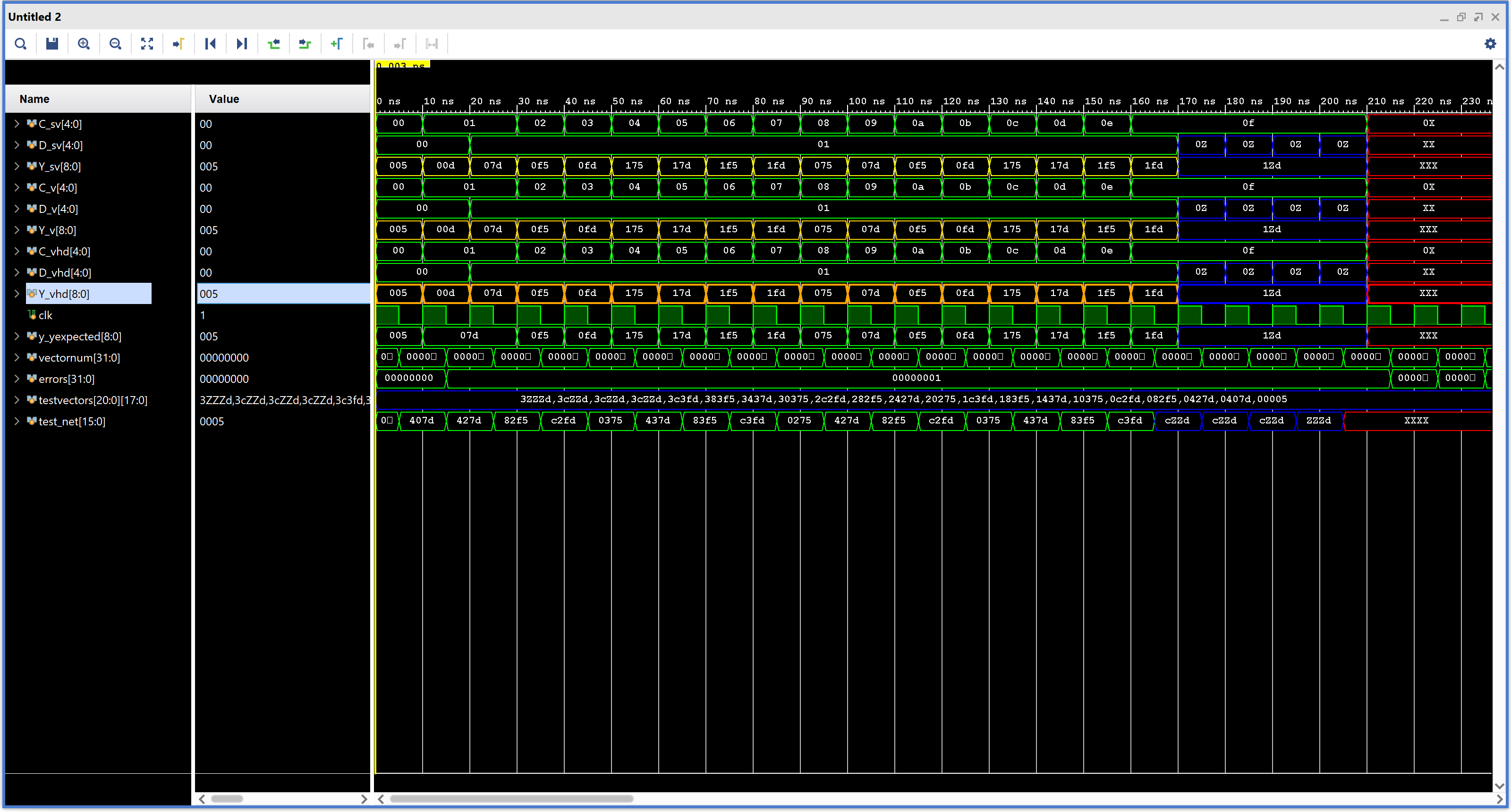This screenshot has width=1511, height=812.
Task: Click the Search magnifier icon in toolbar
Action: coord(20,44)
